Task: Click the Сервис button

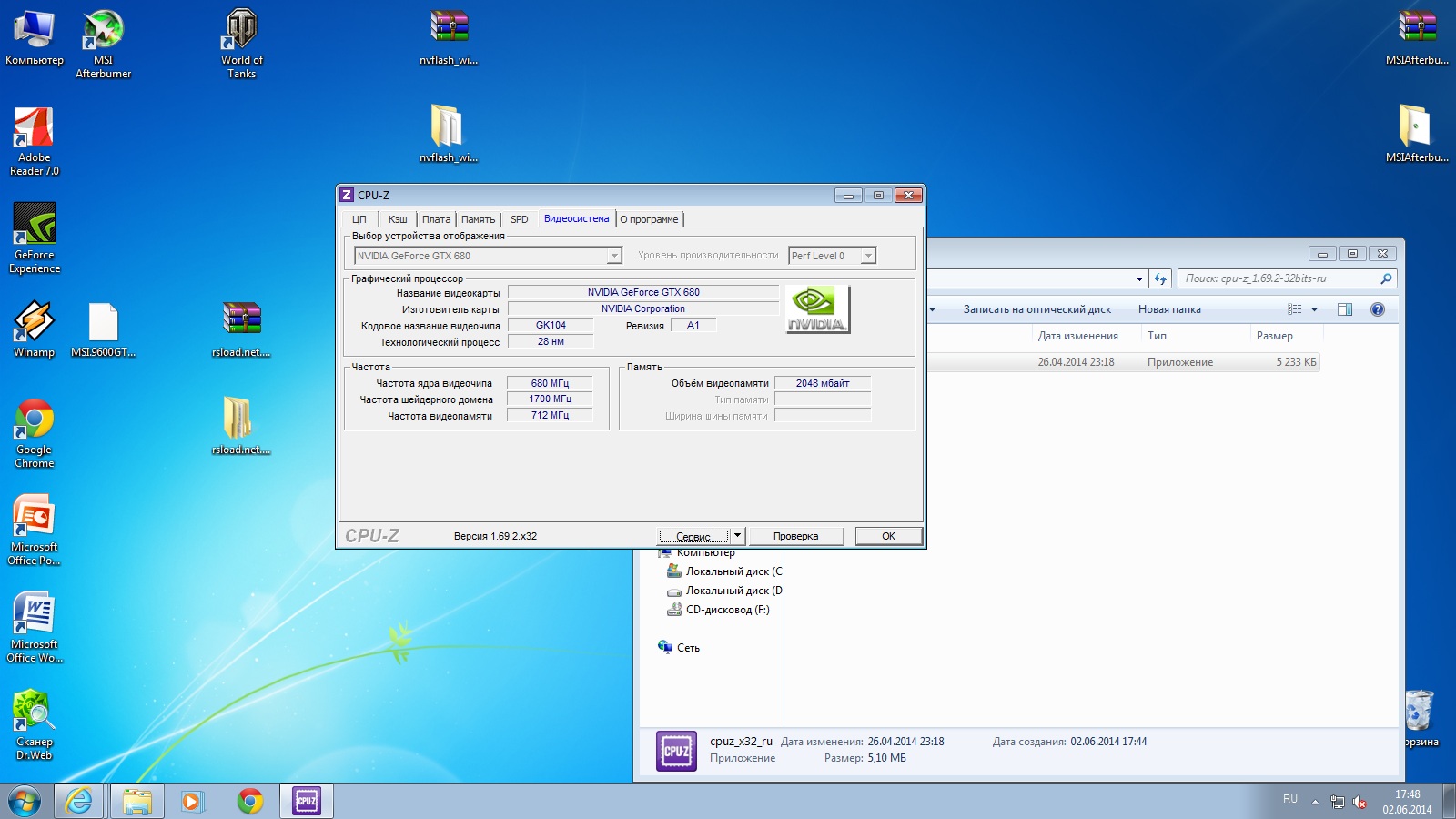Action: click(x=693, y=536)
